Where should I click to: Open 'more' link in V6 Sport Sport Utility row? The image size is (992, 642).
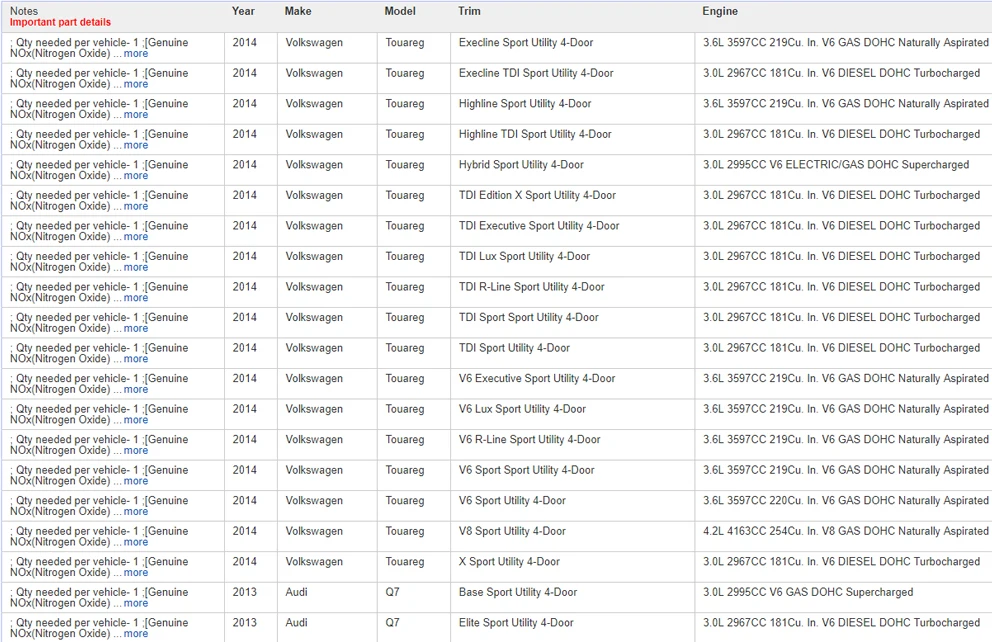[135, 481]
